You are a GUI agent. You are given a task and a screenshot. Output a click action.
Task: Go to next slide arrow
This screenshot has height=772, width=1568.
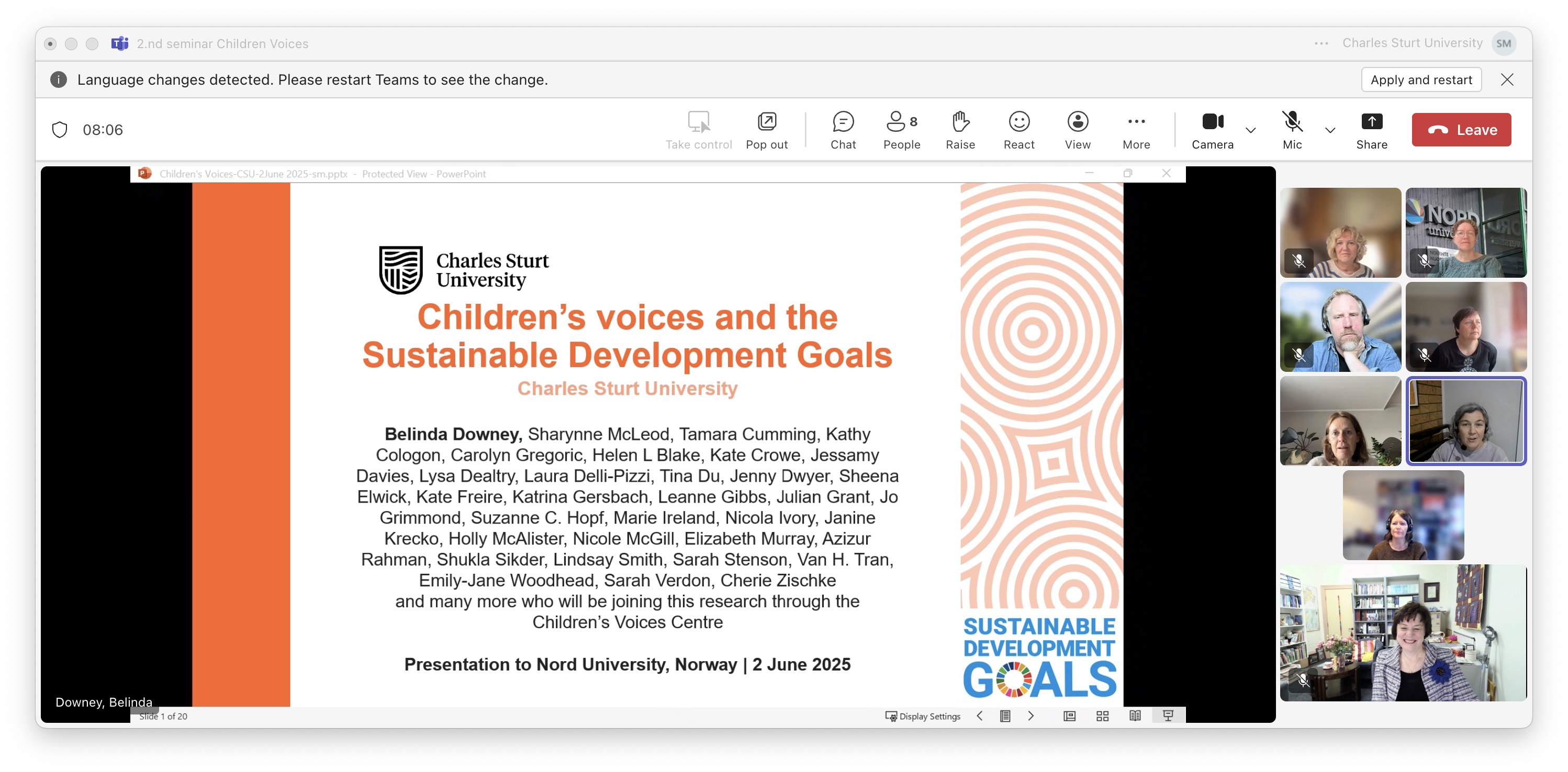tap(1031, 716)
